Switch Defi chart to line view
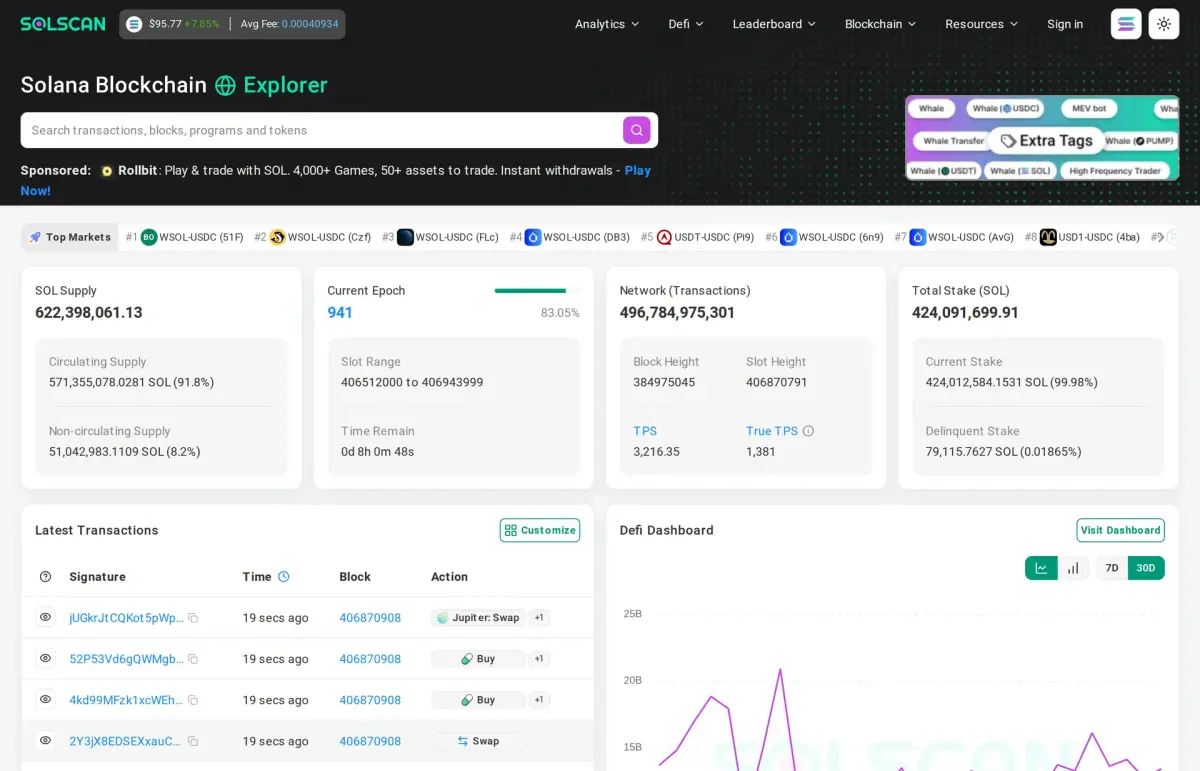 [1041, 568]
